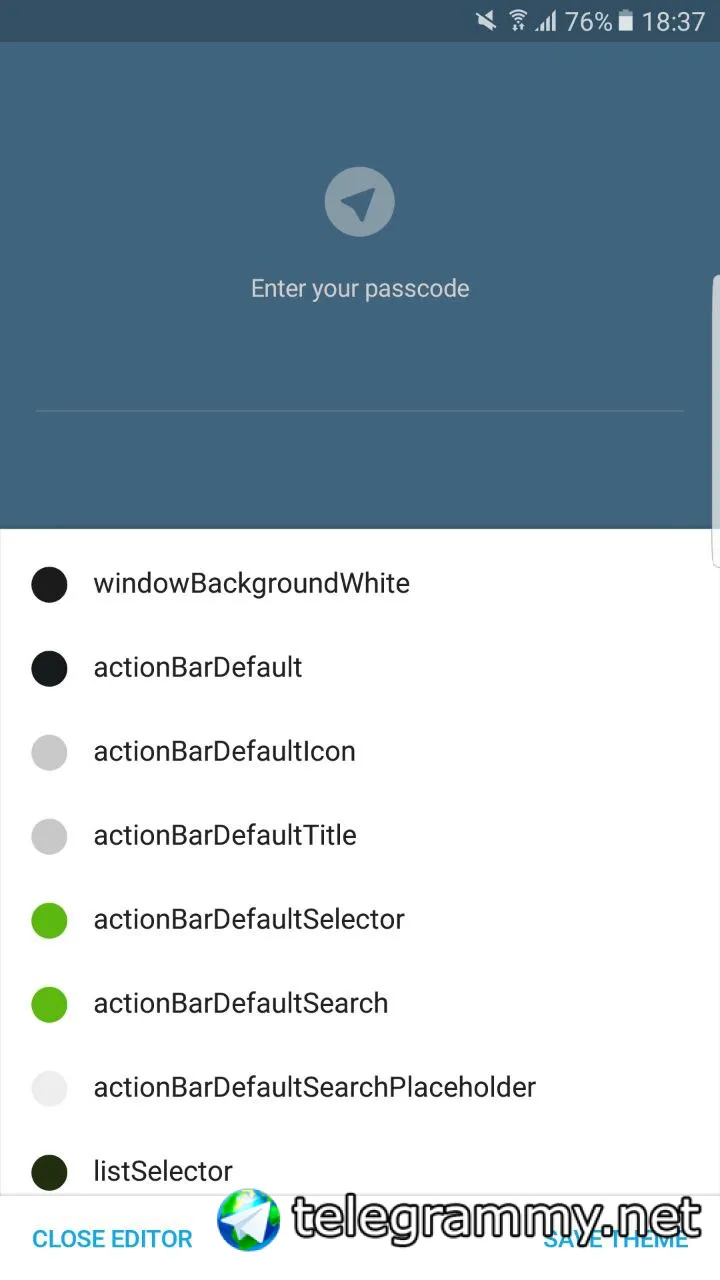Tap the actionBarDefaultTitle gray swatch
The image size is (720, 1280).
click(49, 836)
